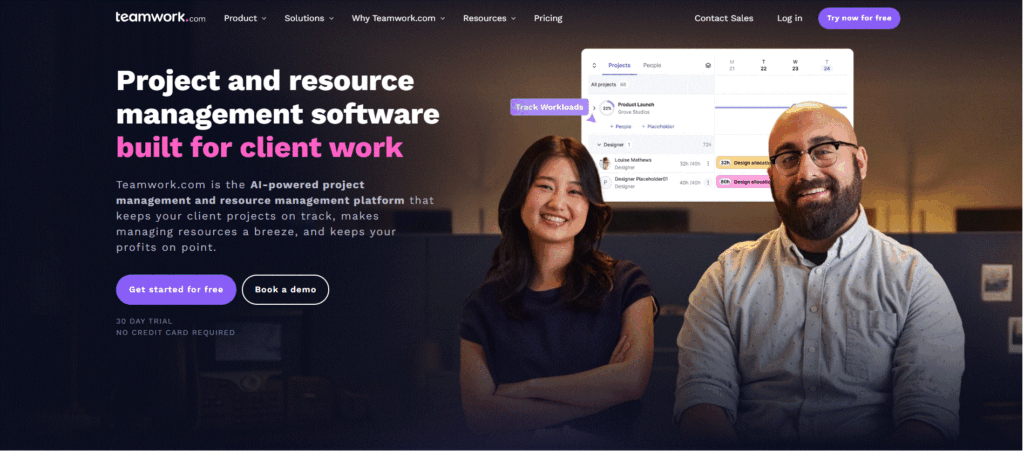Click the Book a demo button
Image resolution: width=1024 pixels, height=451 pixels.
(x=285, y=289)
